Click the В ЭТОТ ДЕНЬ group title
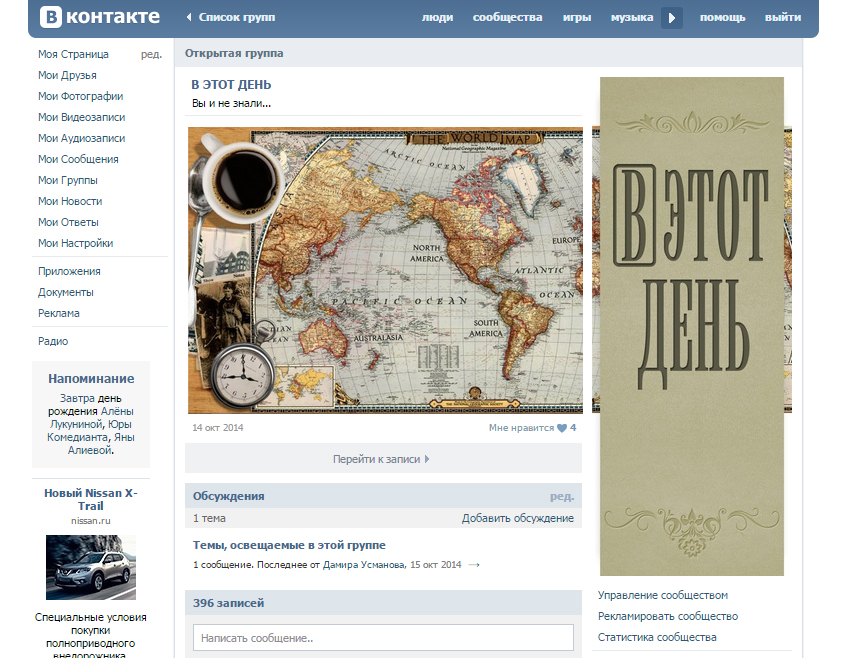Image resolution: width=844 pixels, height=658 pixels. pos(231,85)
